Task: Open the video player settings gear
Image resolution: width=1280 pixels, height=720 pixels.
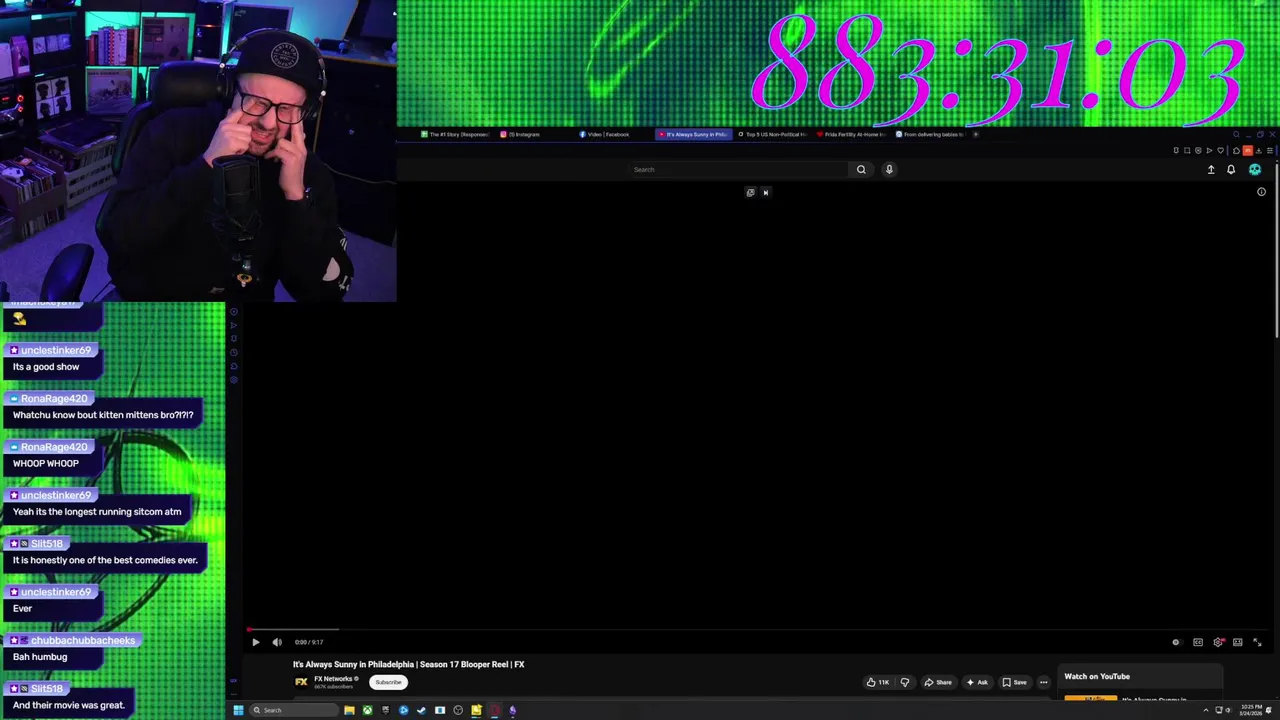Action: click(1218, 642)
